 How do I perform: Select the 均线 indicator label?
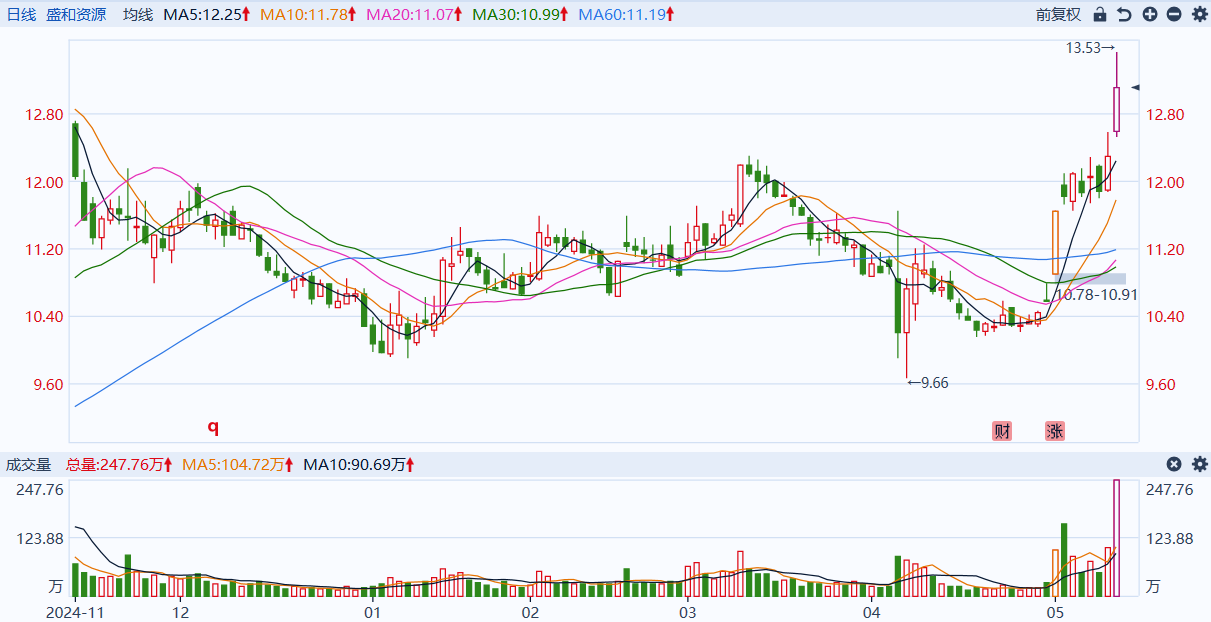(x=138, y=15)
